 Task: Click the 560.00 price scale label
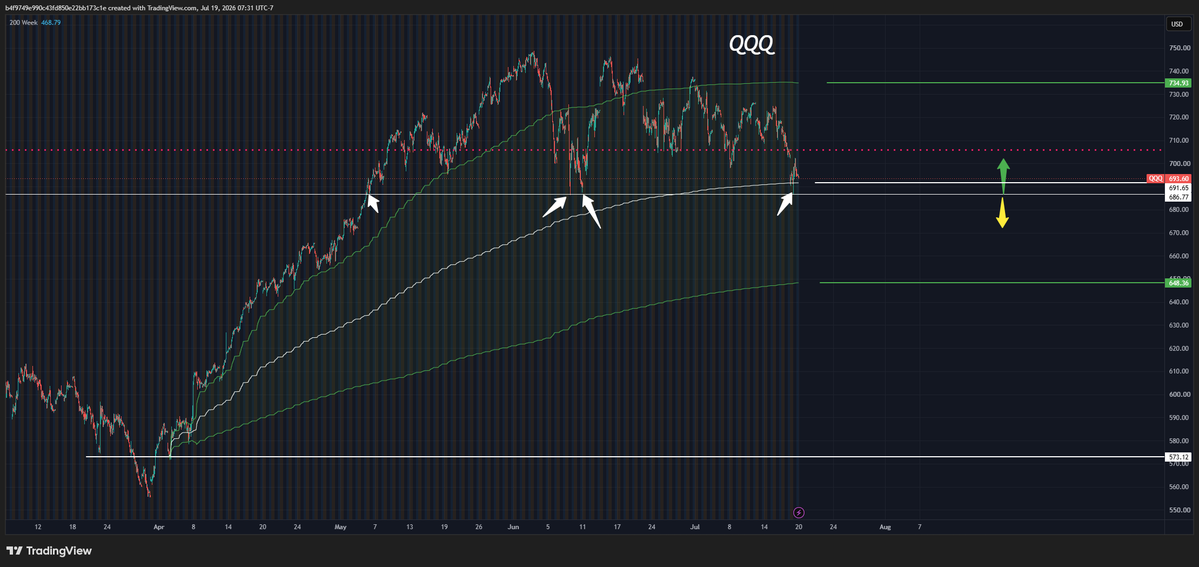pos(1178,487)
